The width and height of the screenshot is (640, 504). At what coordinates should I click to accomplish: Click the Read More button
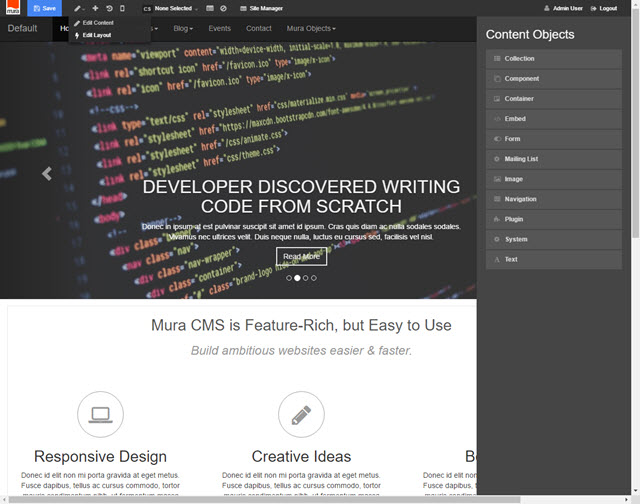coord(302,256)
